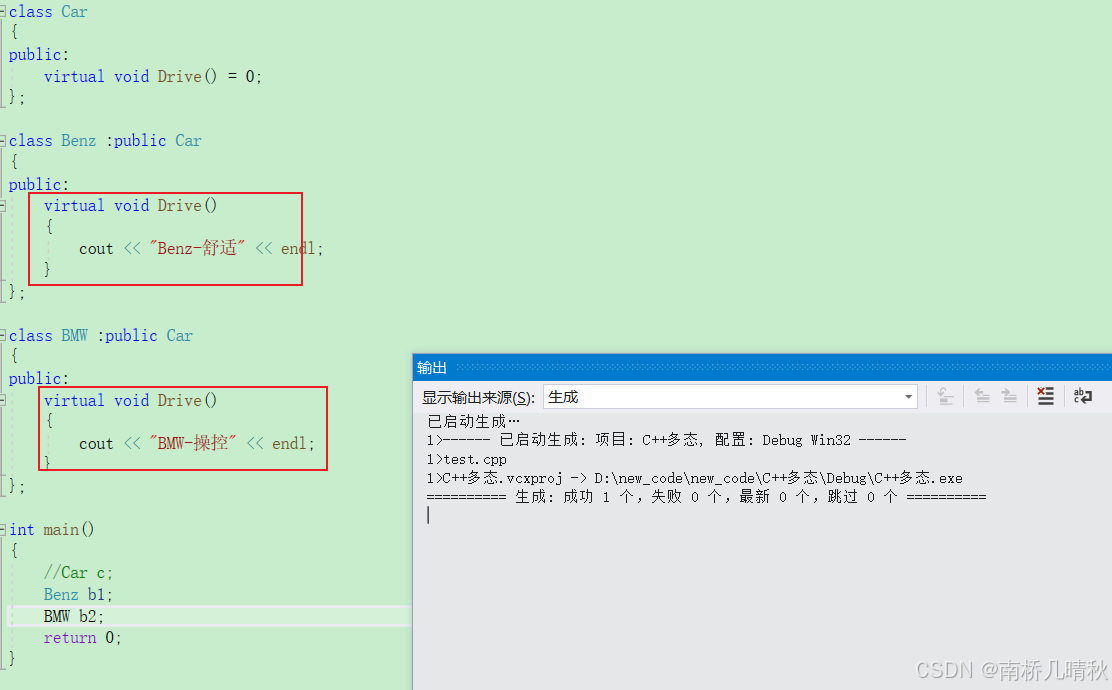The image size is (1112, 690).
Task: Click the Find Message in Code icon
Action: 945,396
